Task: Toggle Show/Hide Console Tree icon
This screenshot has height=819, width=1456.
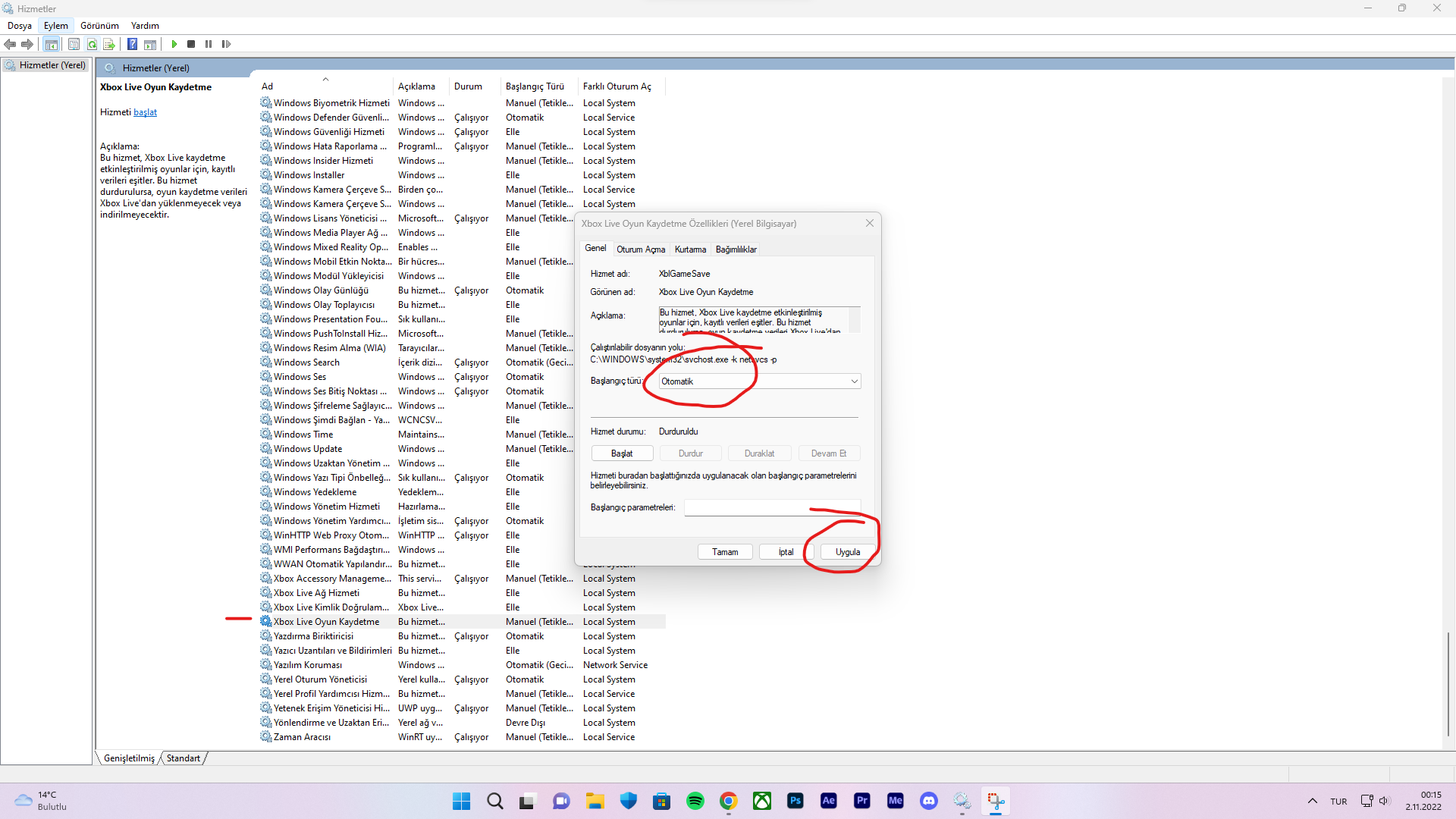Action: (x=51, y=44)
